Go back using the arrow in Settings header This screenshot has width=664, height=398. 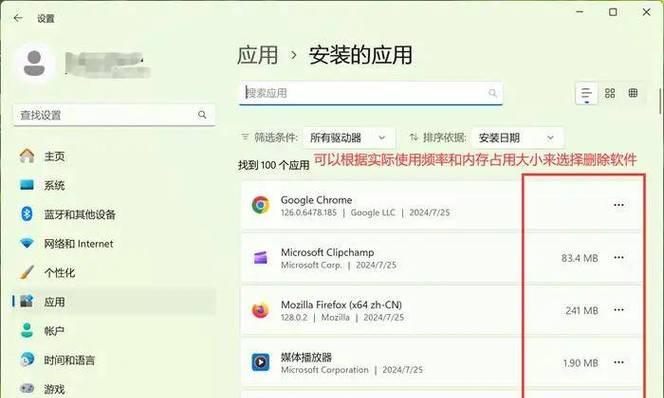click(18, 18)
